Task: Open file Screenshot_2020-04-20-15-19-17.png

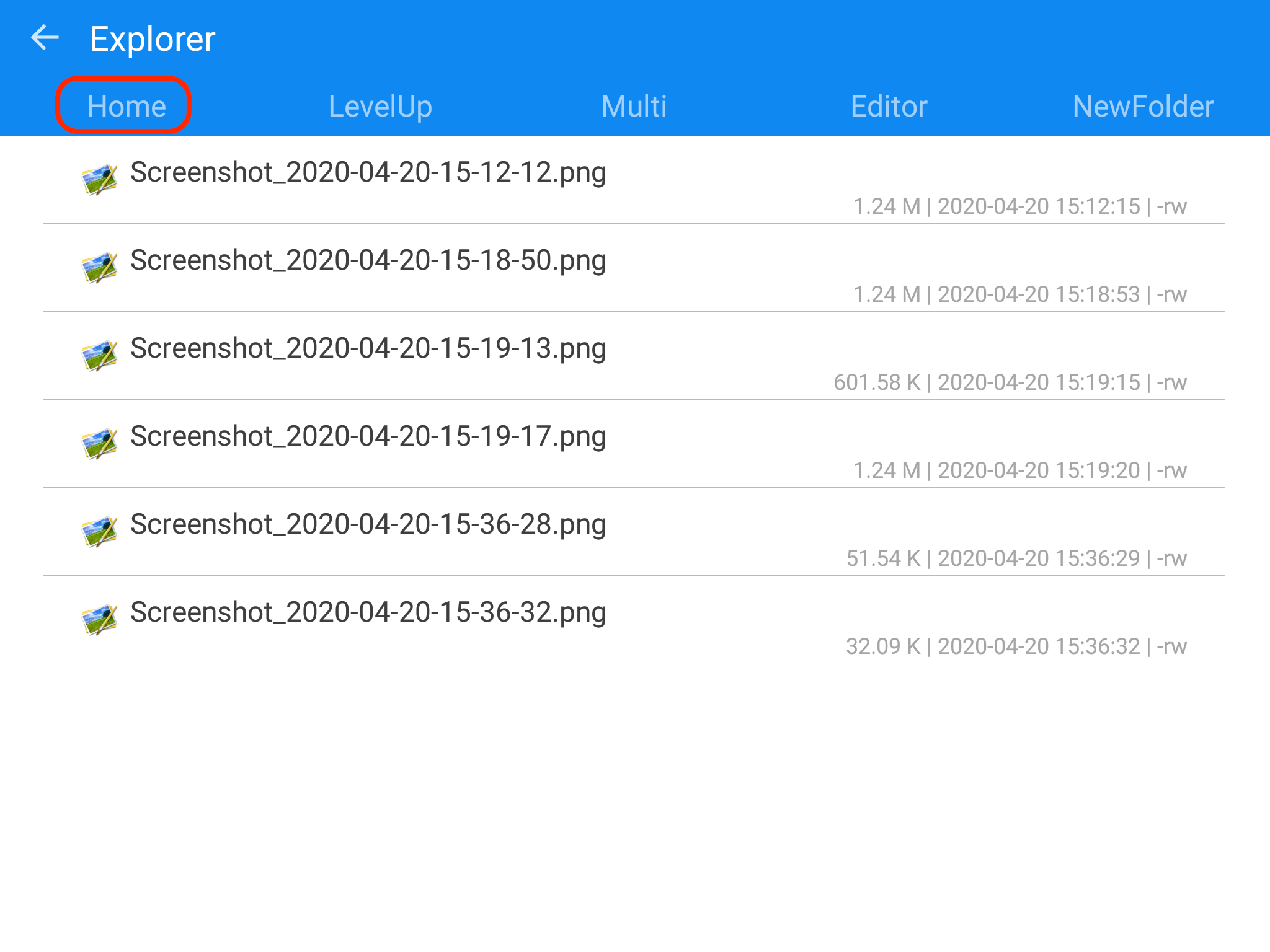Action: pyautogui.click(x=368, y=436)
